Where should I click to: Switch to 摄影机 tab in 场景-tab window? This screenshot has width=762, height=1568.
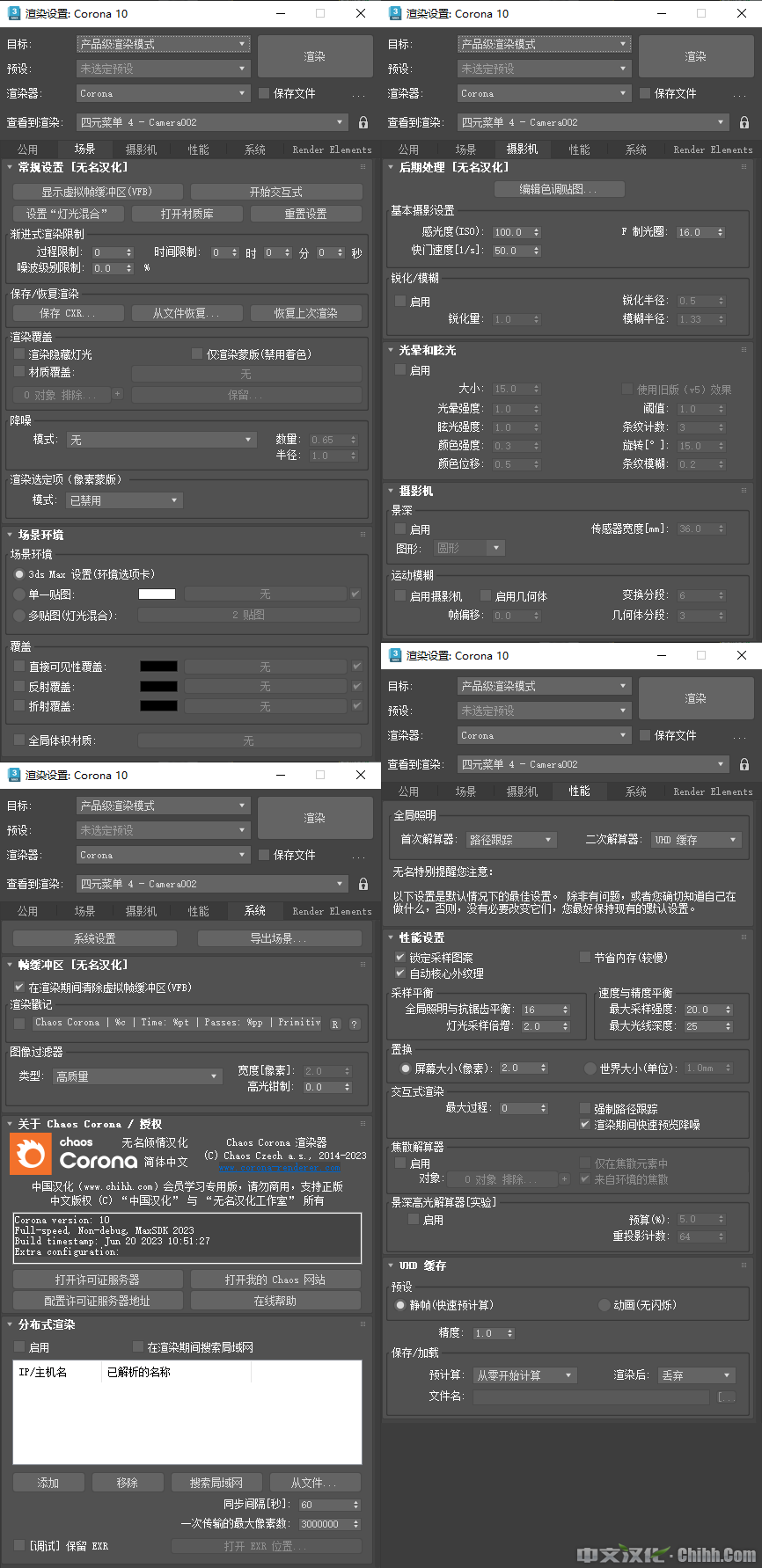pyautogui.click(x=141, y=150)
